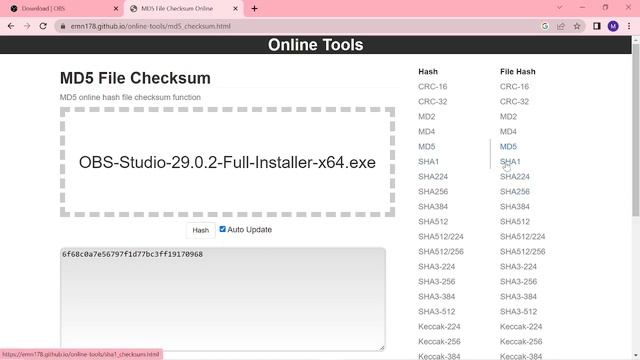The width and height of the screenshot is (640, 360).
Task: Open SHA1 under the File Hash column
Action: (510, 162)
